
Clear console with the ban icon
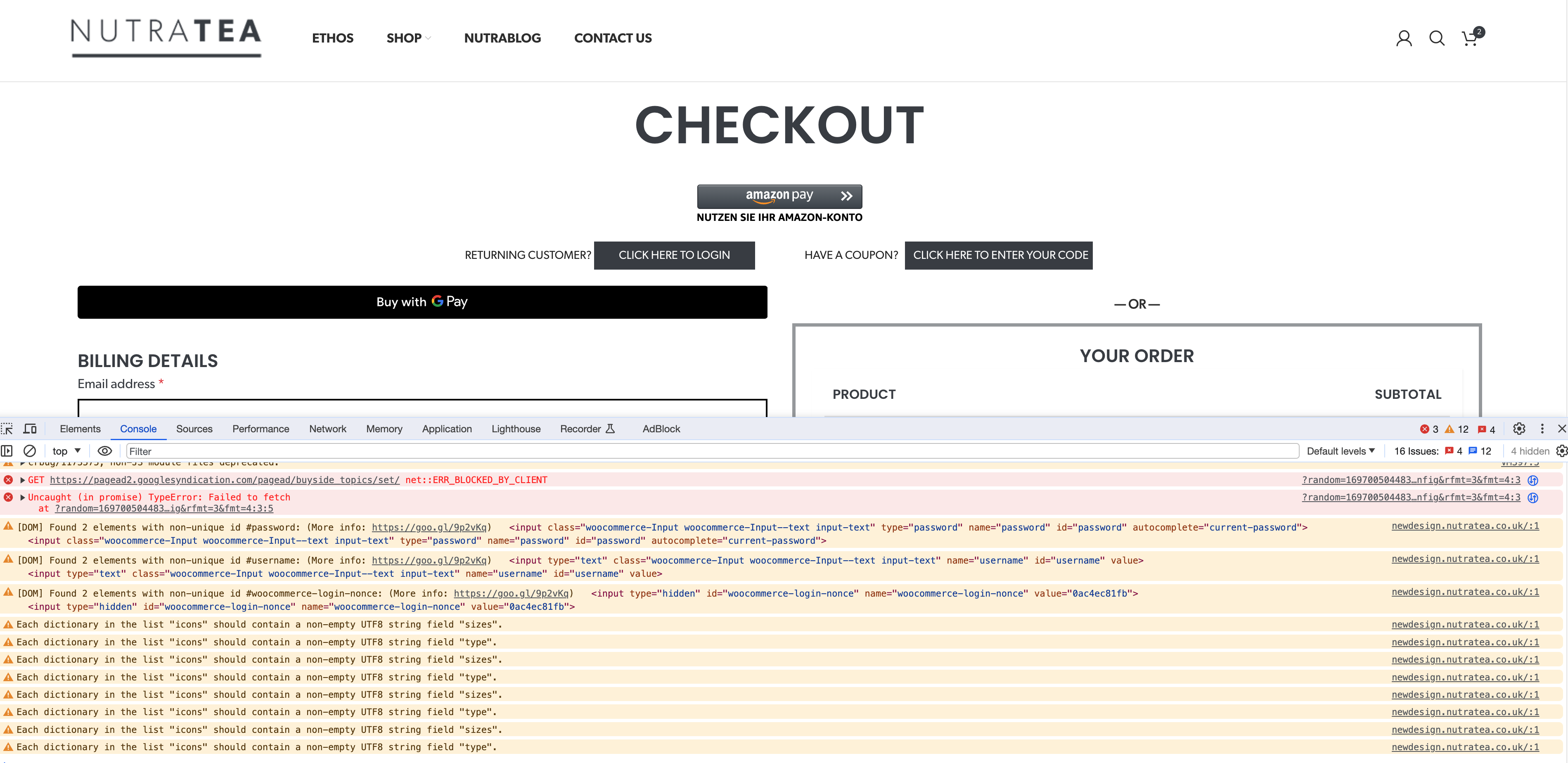click(29, 450)
